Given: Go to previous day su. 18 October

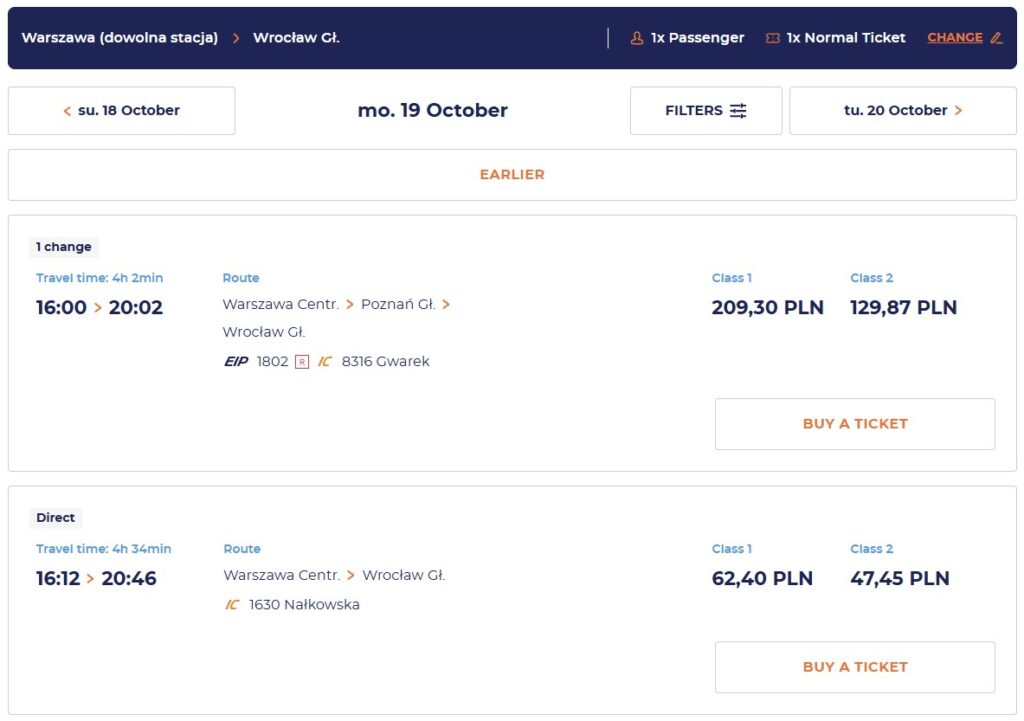Looking at the screenshot, I should pyautogui.click(x=121, y=111).
